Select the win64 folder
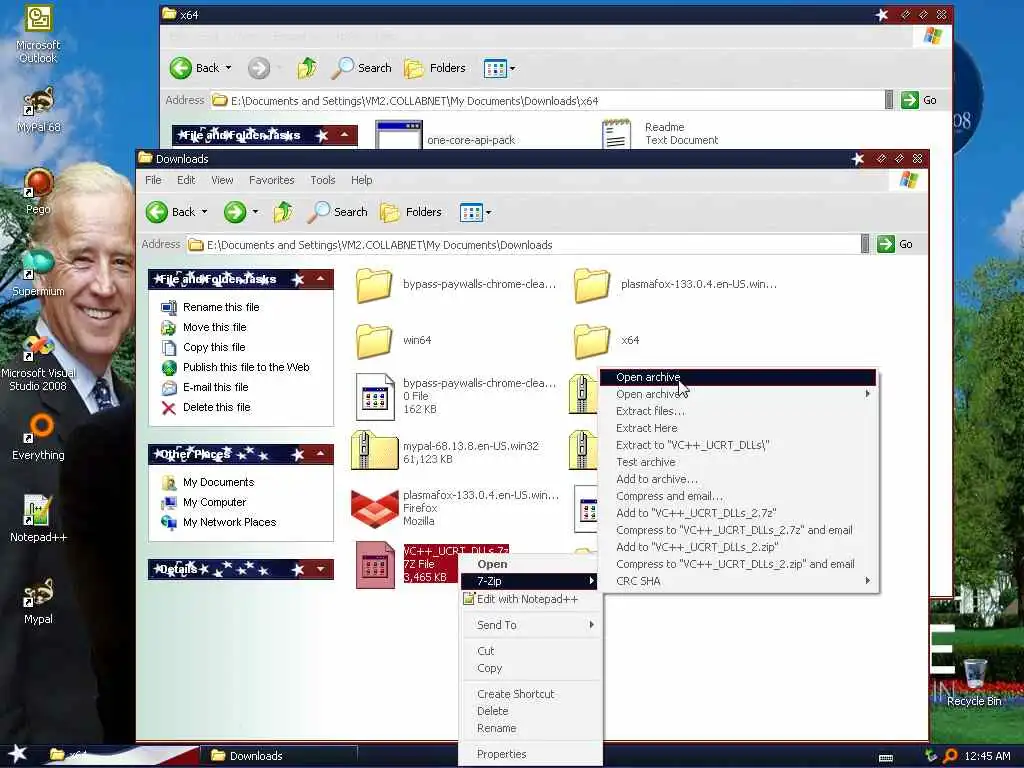This screenshot has width=1024, height=768. pyautogui.click(x=394, y=340)
